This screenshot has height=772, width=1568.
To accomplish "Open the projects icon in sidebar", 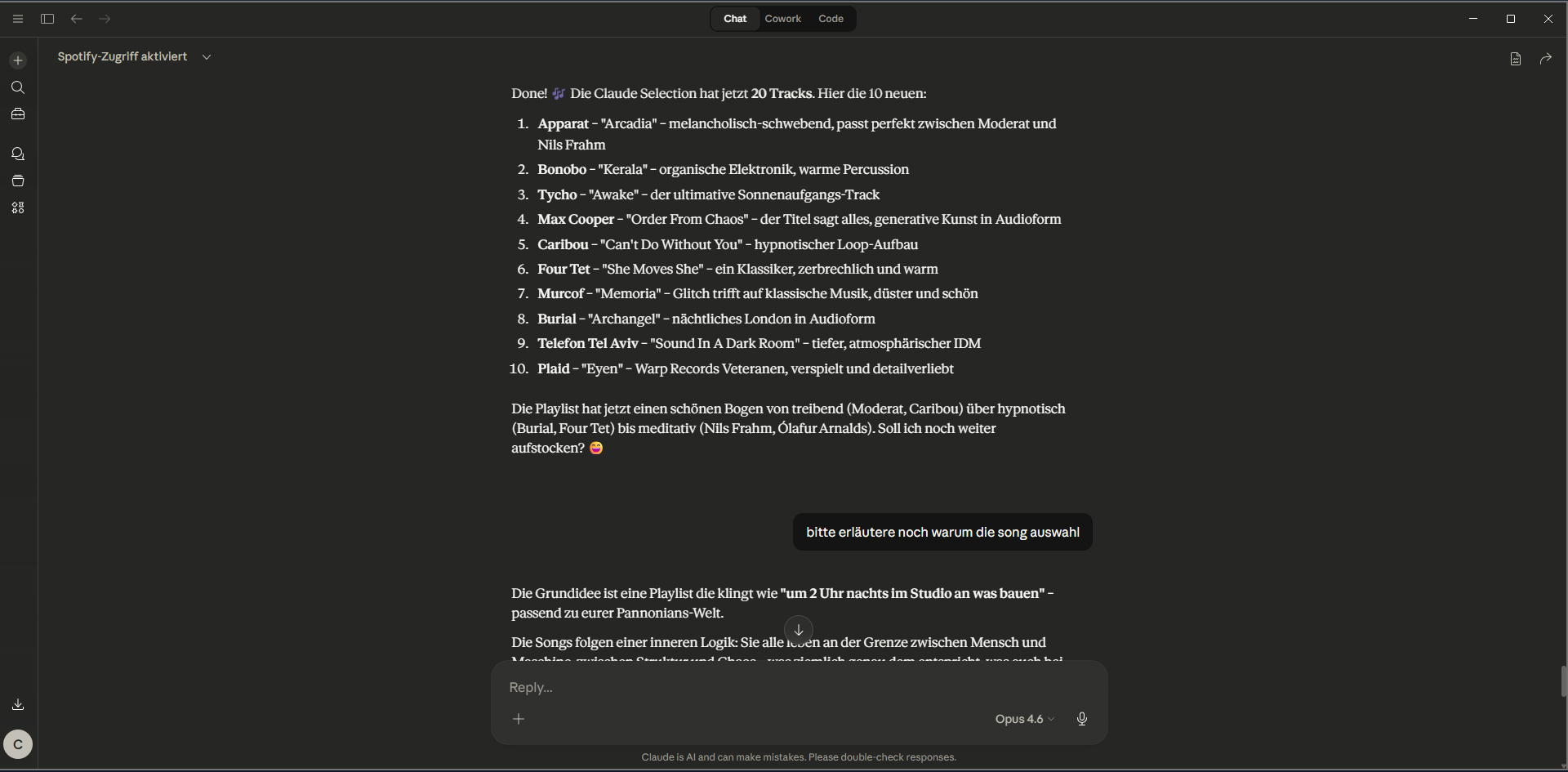I will [x=18, y=181].
